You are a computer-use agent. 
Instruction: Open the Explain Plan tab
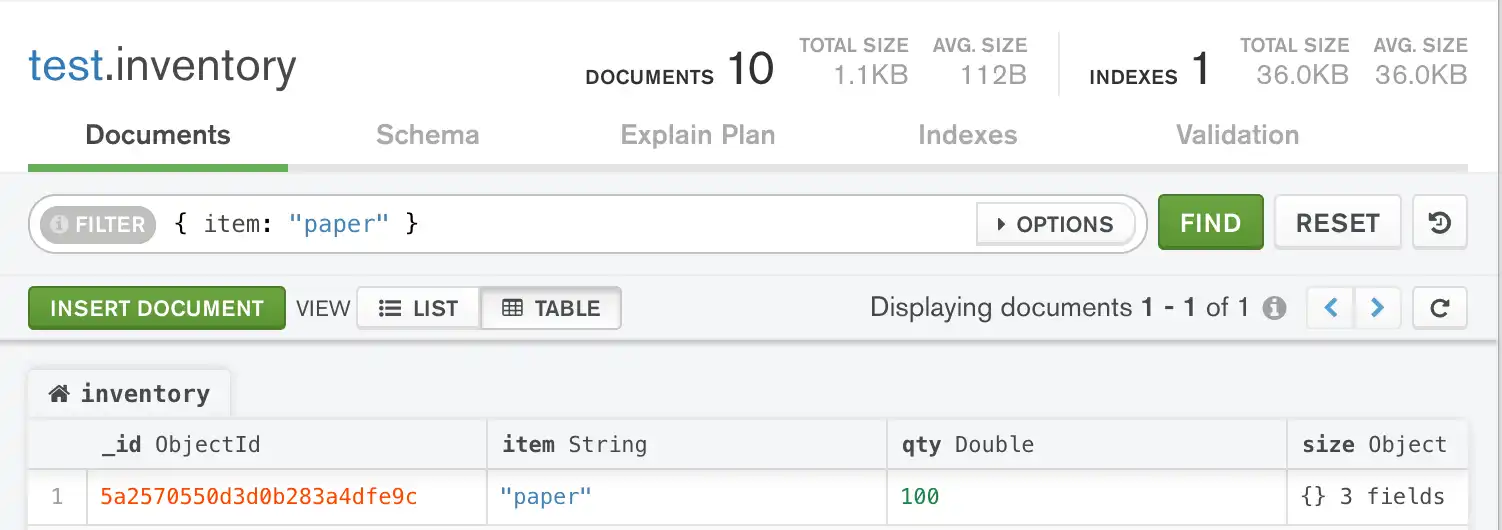click(697, 135)
